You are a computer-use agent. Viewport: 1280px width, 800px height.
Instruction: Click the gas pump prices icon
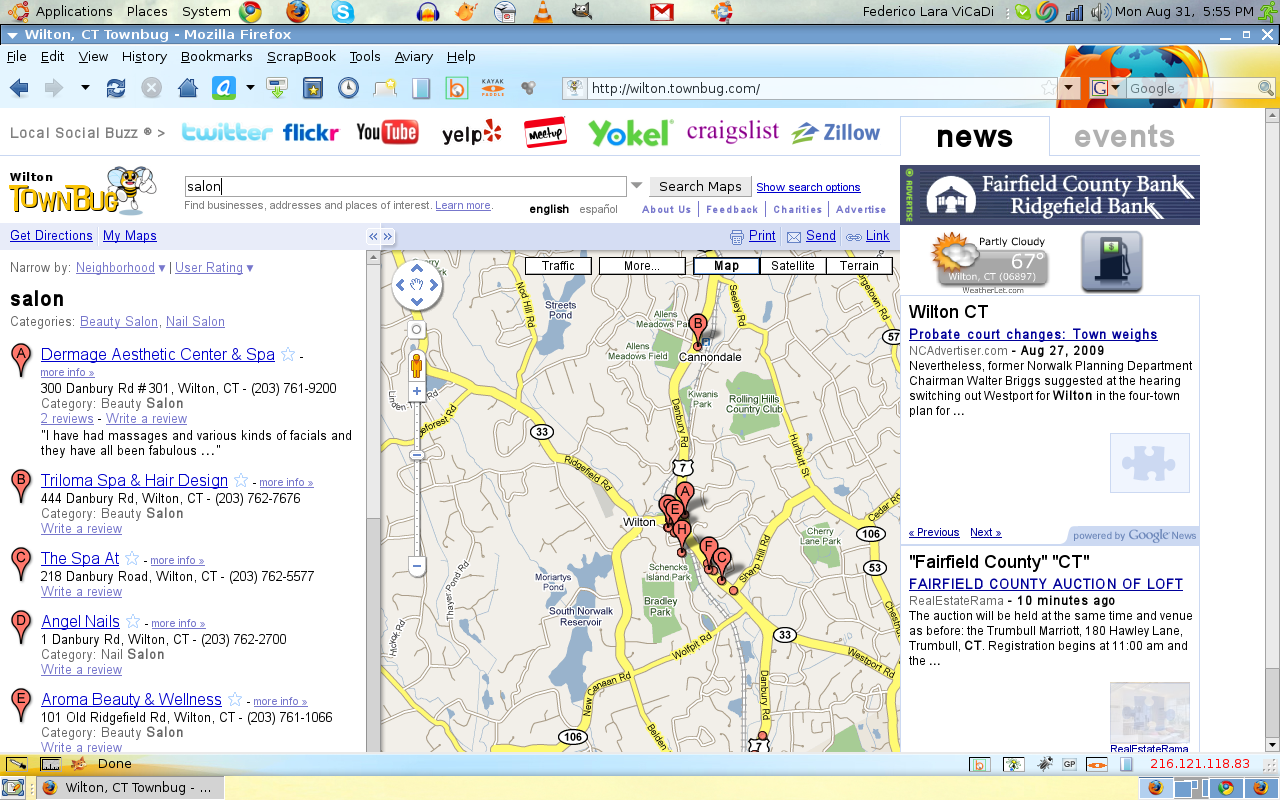1112,262
